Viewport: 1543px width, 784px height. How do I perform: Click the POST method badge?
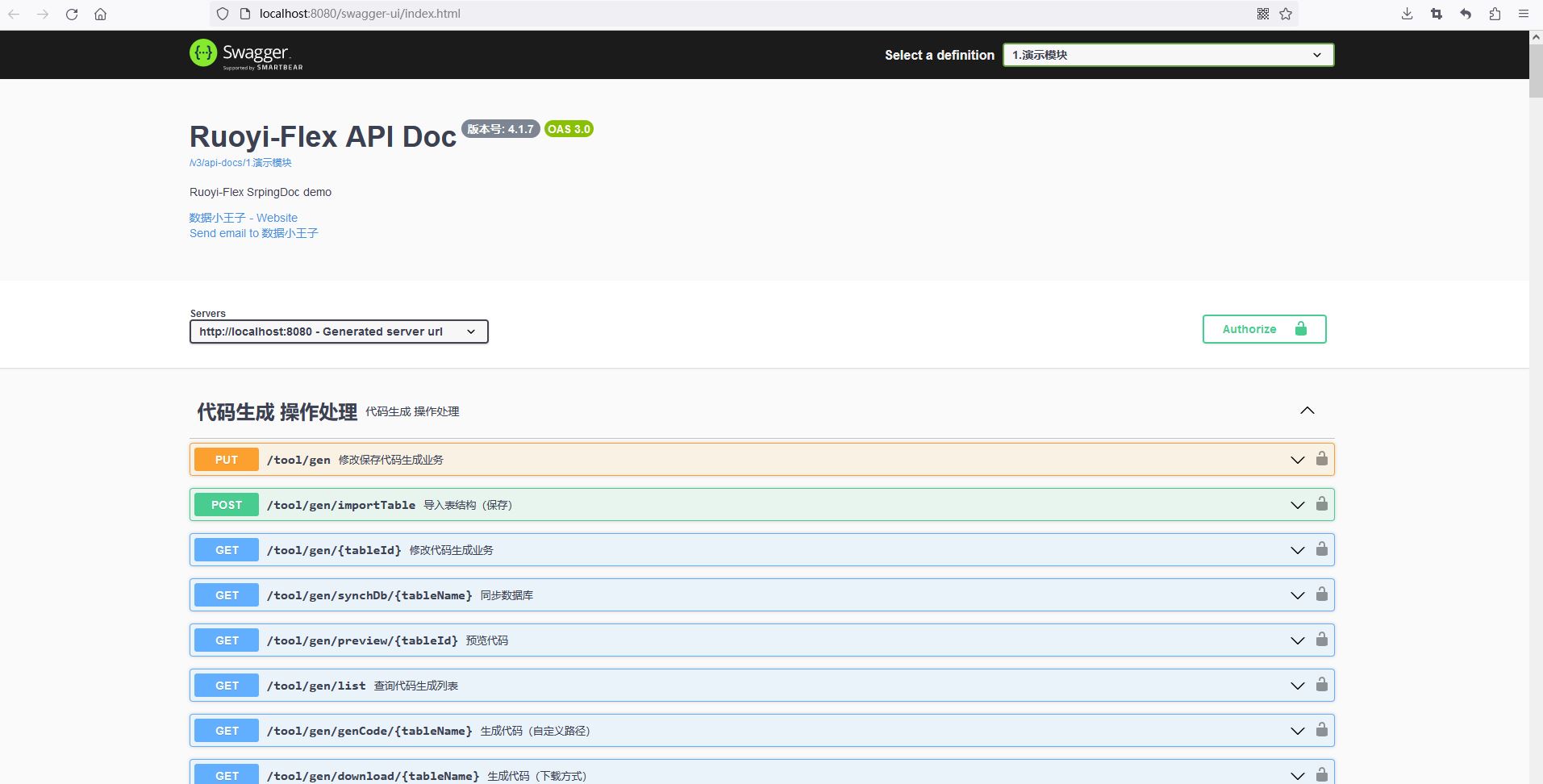(227, 505)
